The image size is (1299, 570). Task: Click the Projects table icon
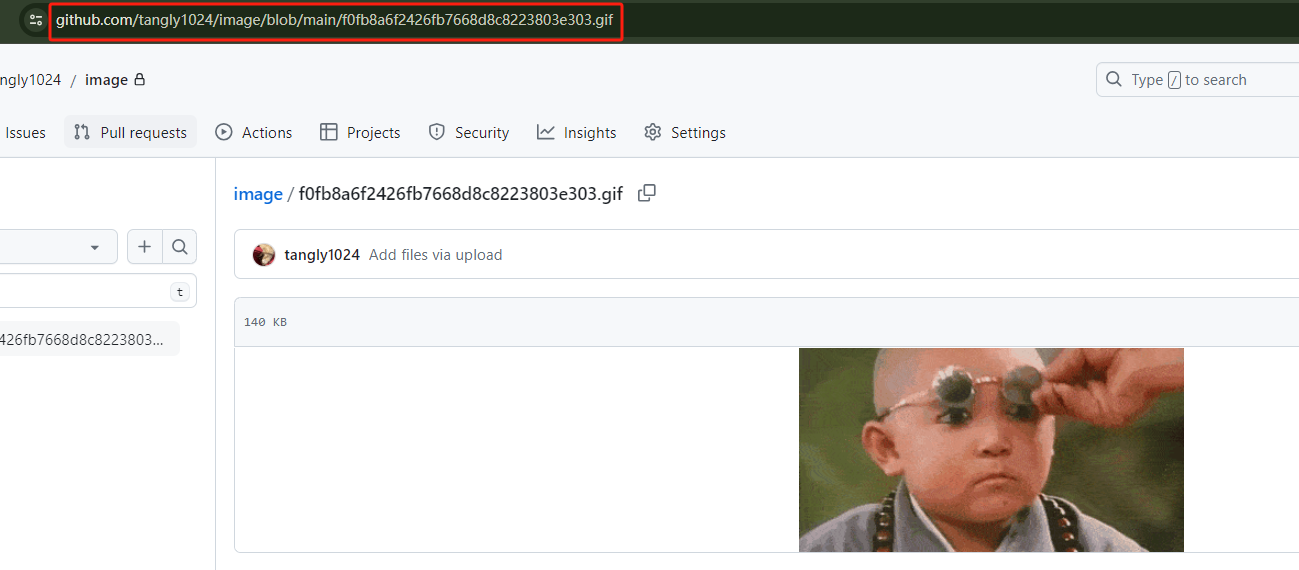[328, 132]
